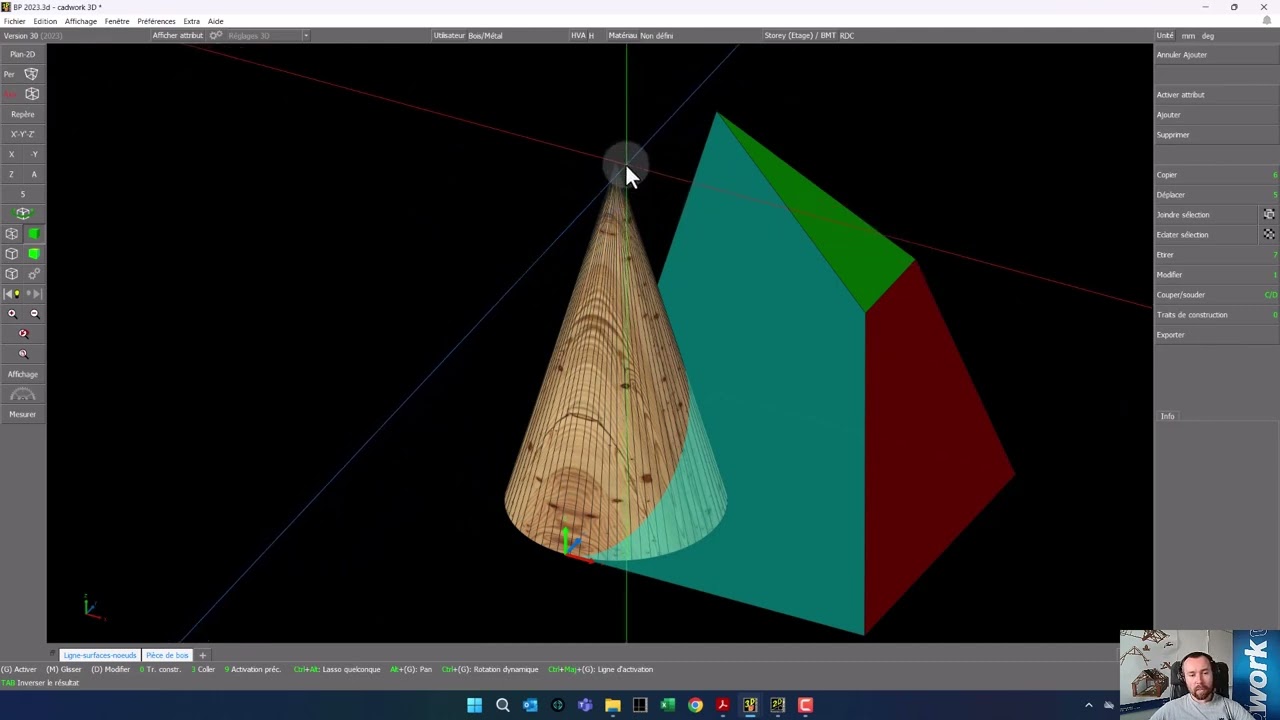Open the Mesurer tool
The width and height of the screenshot is (1280, 720).
click(22, 414)
